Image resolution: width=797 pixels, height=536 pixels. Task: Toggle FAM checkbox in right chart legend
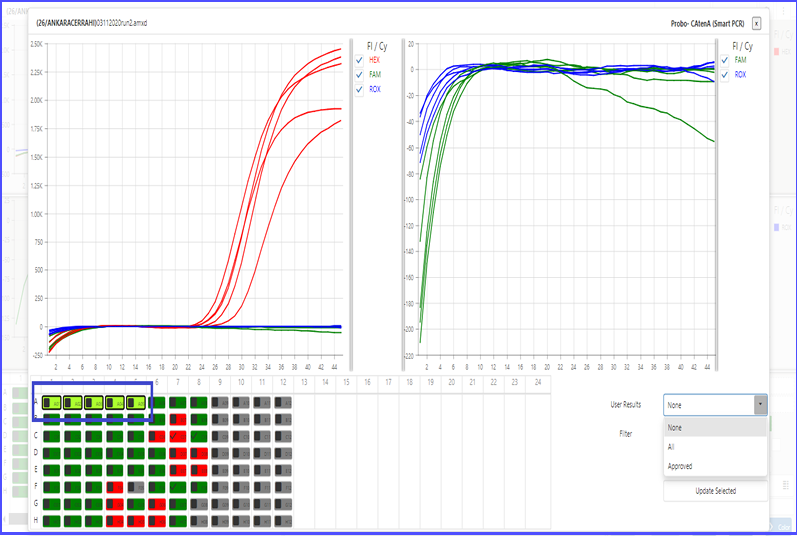pyautogui.click(x=725, y=60)
